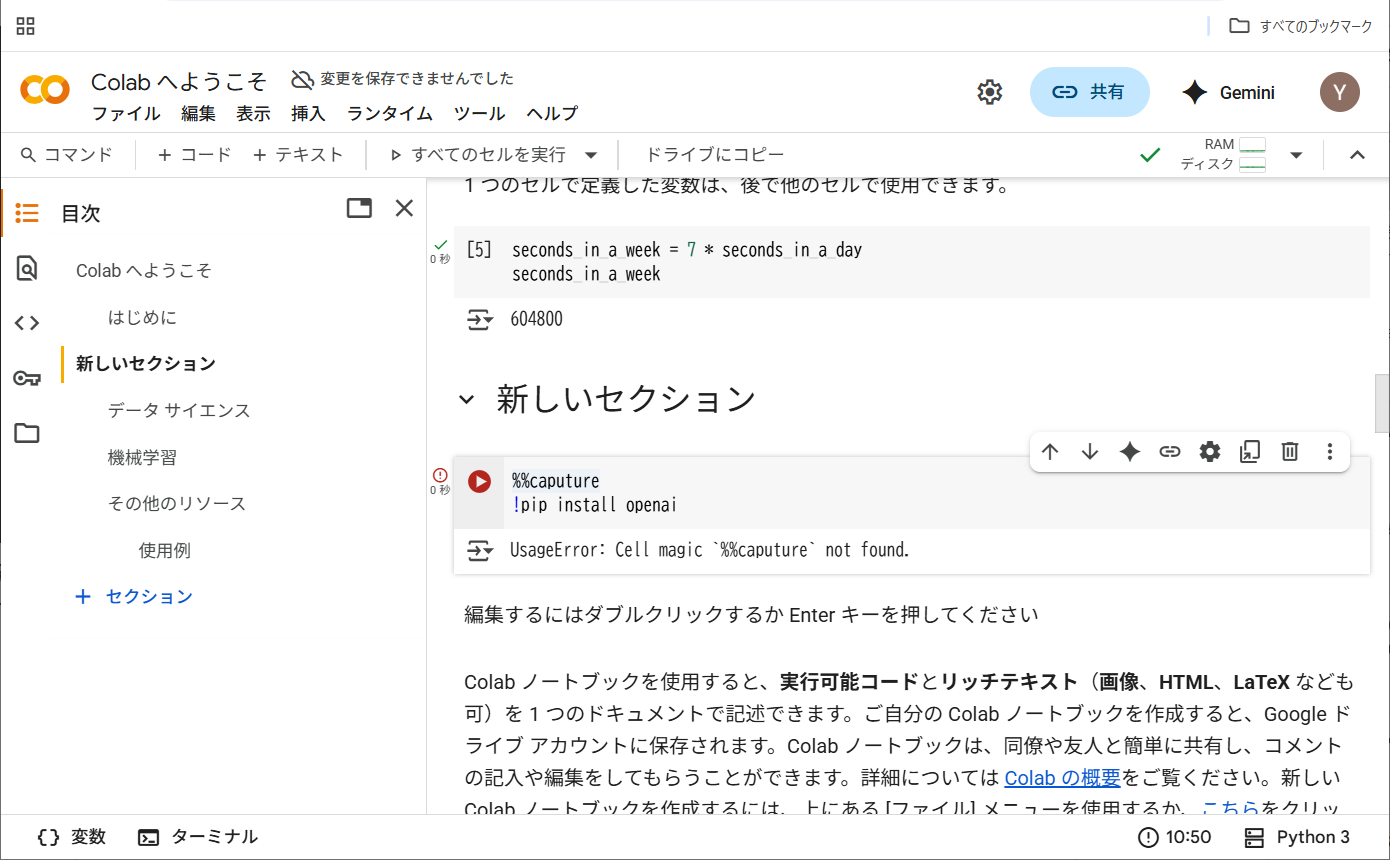Open the Colab の概要 link
This screenshot has width=1390, height=860.
(1062, 777)
